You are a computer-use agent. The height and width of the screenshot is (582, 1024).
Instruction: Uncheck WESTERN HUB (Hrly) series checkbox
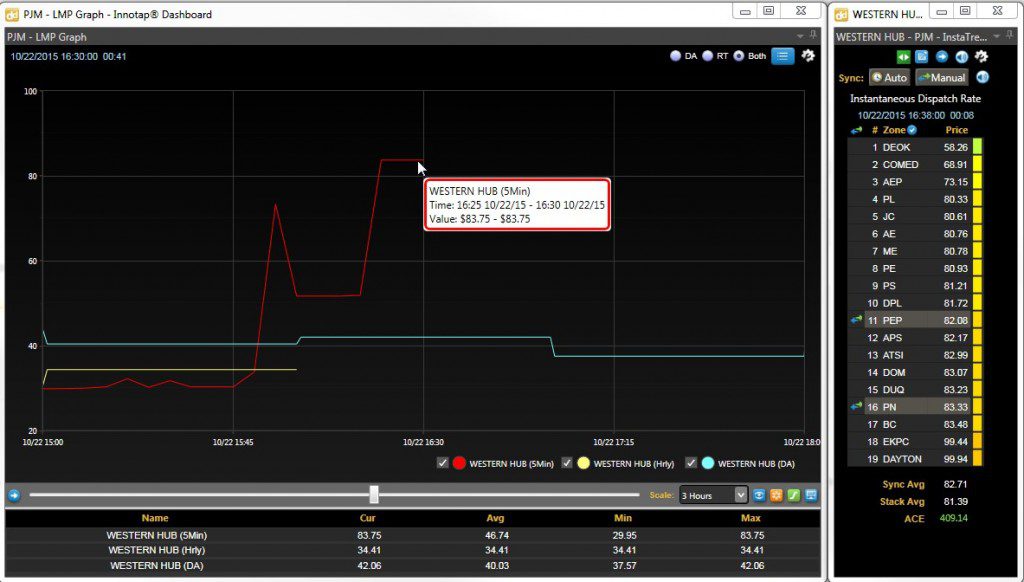(567, 463)
